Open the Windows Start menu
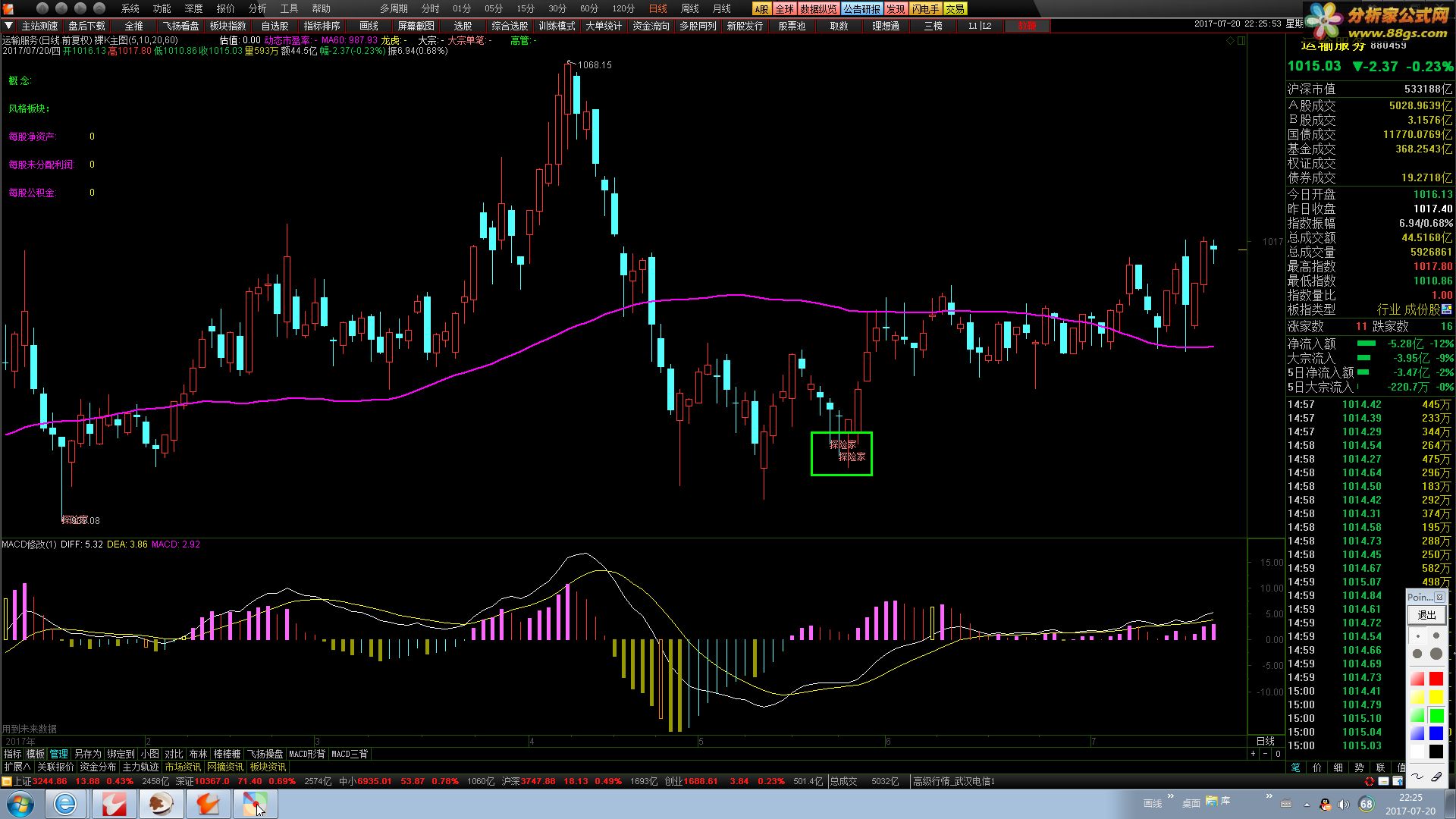 click(20, 804)
